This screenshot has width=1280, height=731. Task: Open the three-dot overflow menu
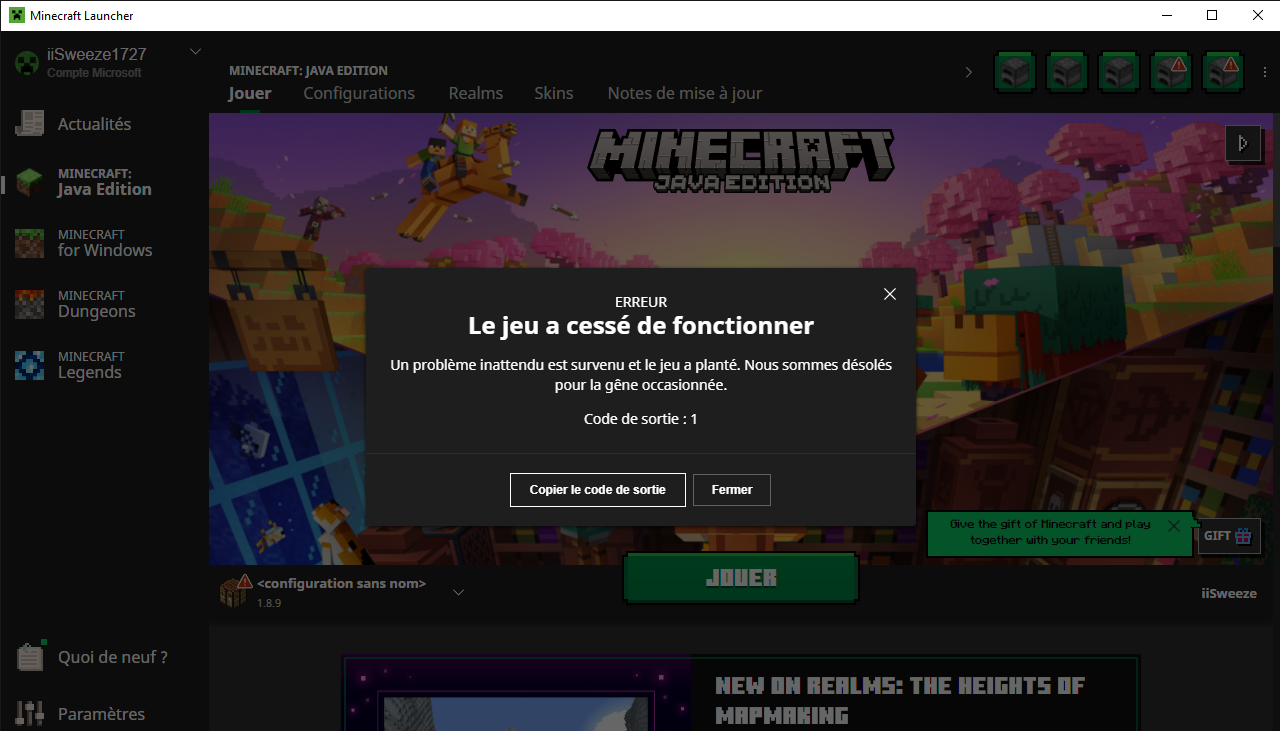coord(1264,72)
